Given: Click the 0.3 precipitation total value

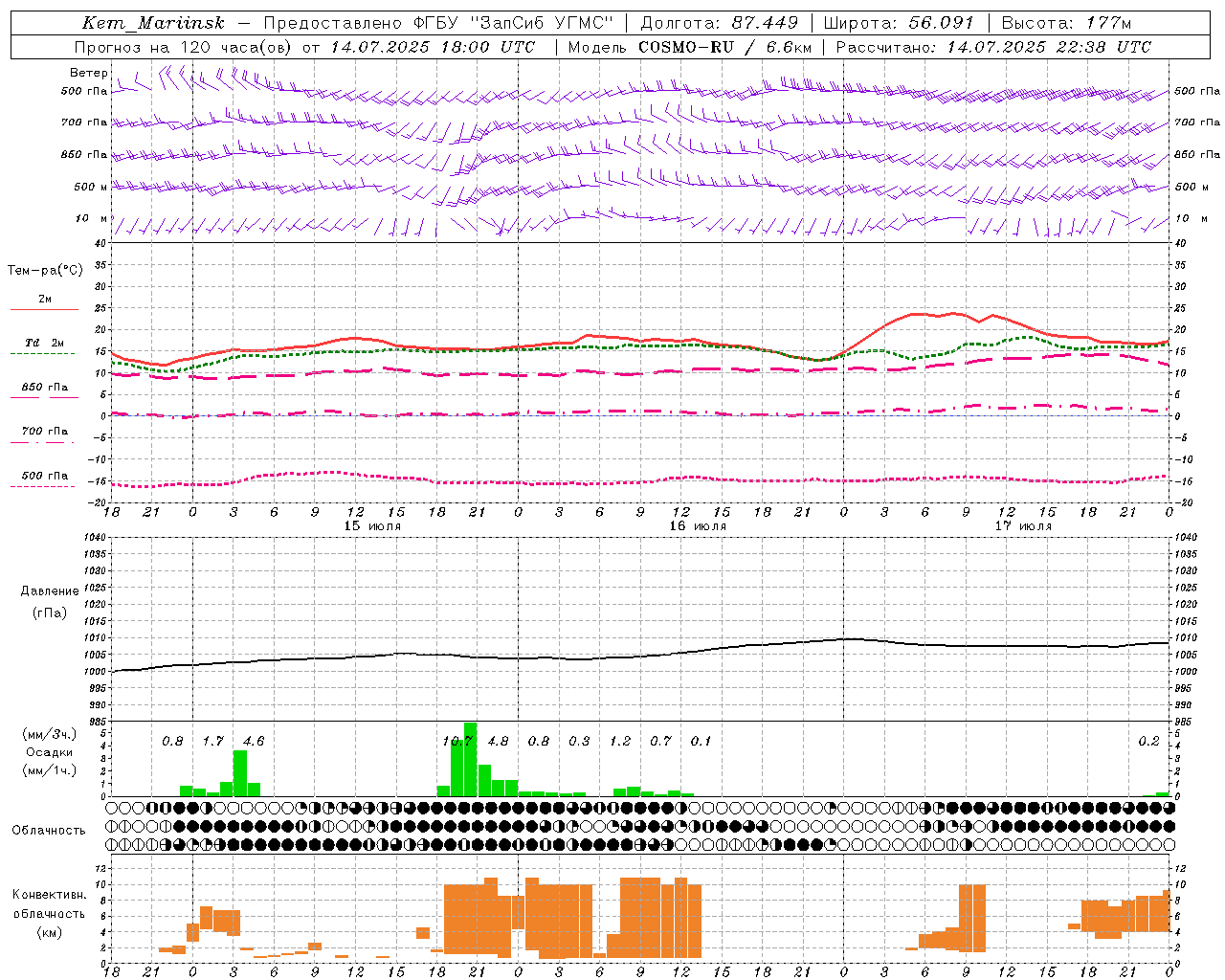Looking at the screenshot, I should point(579,741).
